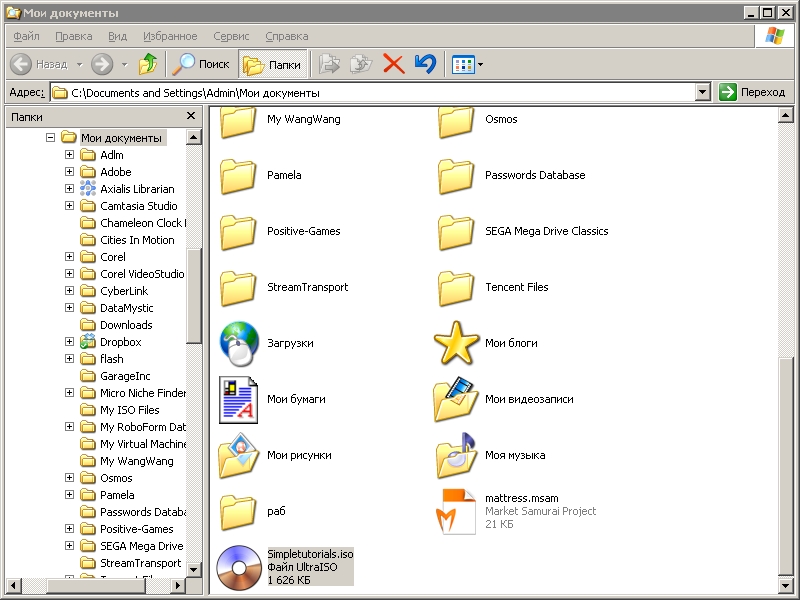800x600 pixels.
Task: Select My ISO Files in tree
Action: (x=130, y=410)
